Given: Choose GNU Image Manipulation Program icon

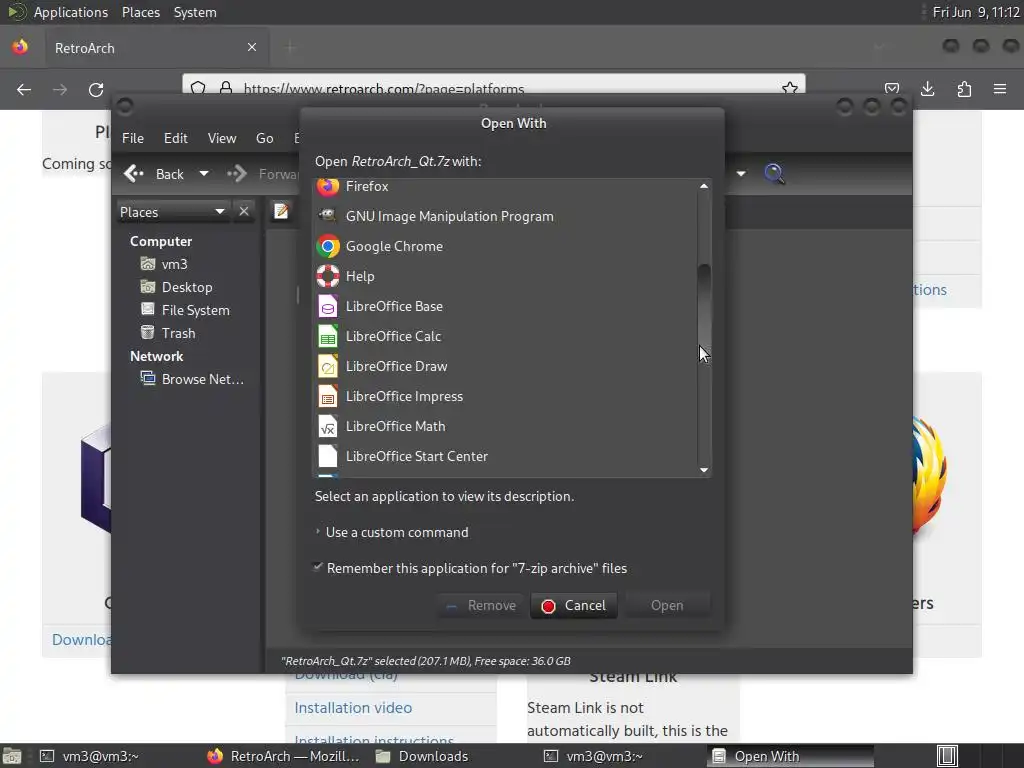Looking at the screenshot, I should pyautogui.click(x=328, y=216).
